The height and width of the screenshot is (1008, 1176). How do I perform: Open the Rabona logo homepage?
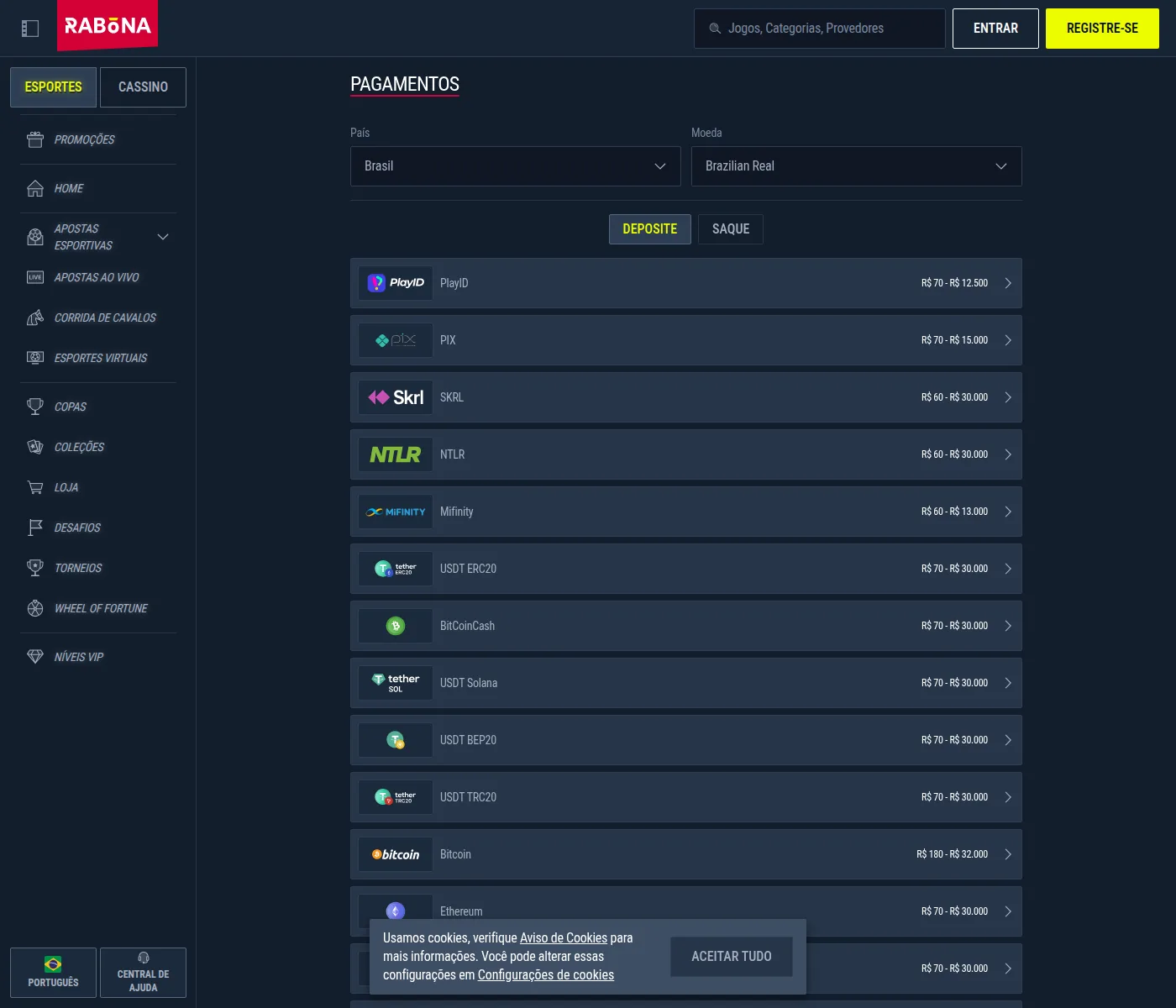[108, 26]
